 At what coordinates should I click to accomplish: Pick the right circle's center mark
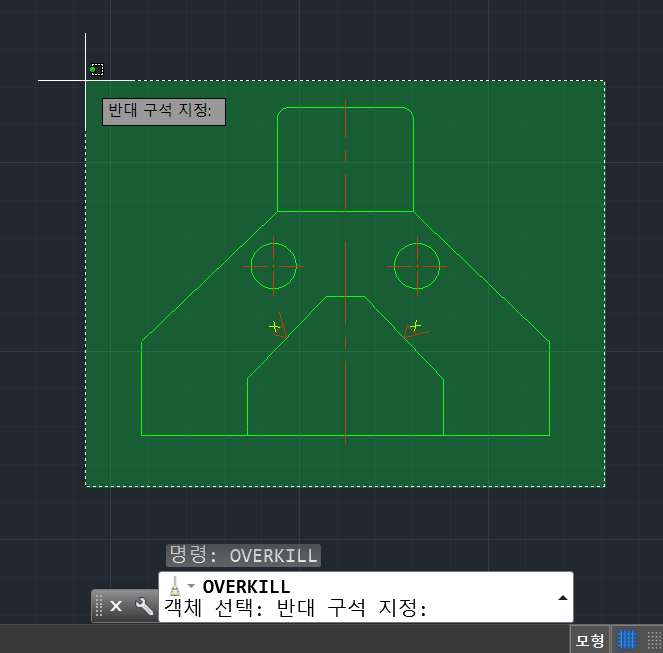coord(417,266)
